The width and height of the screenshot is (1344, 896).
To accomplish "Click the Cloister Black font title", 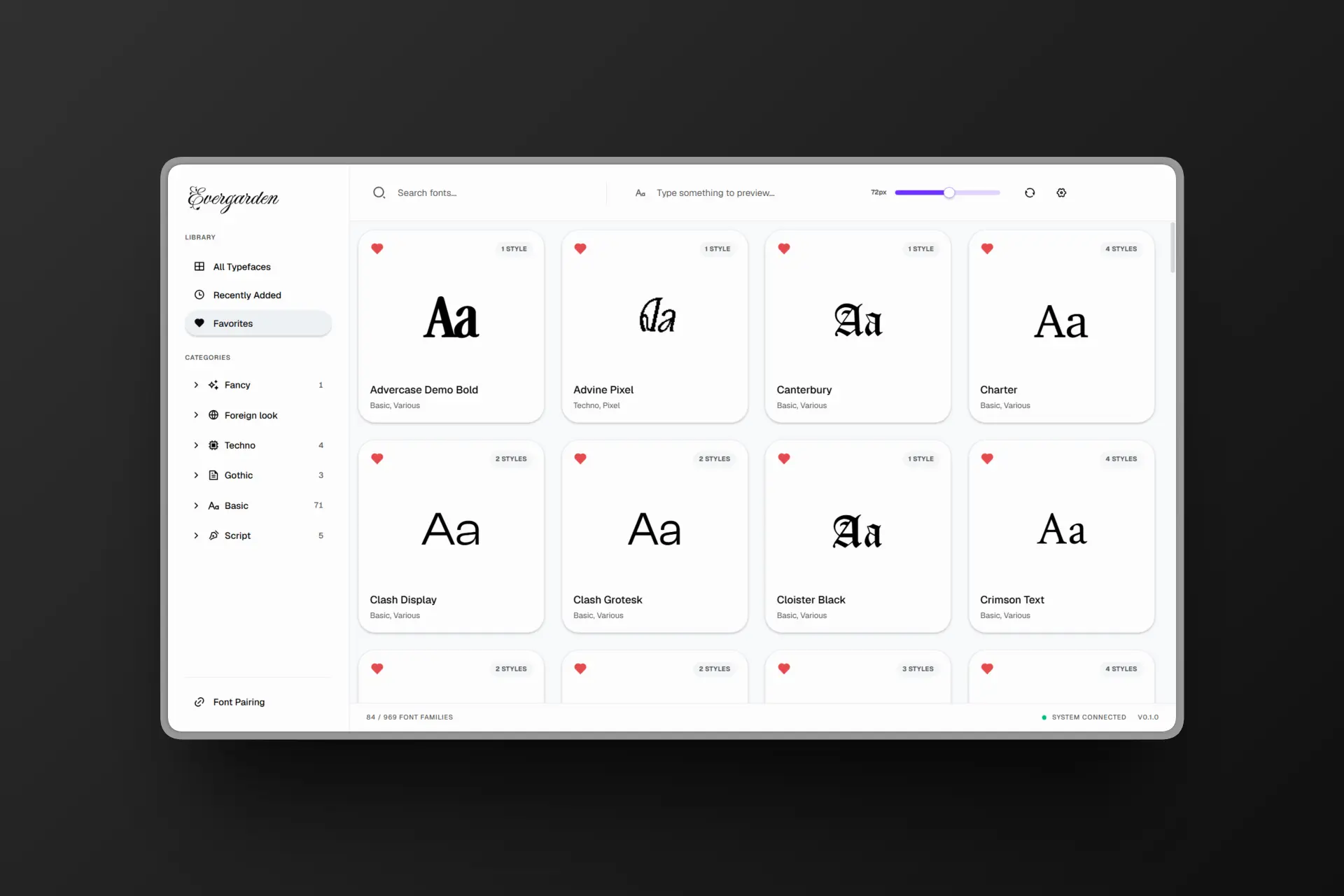I will pyautogui.click(x=811, y=600).
